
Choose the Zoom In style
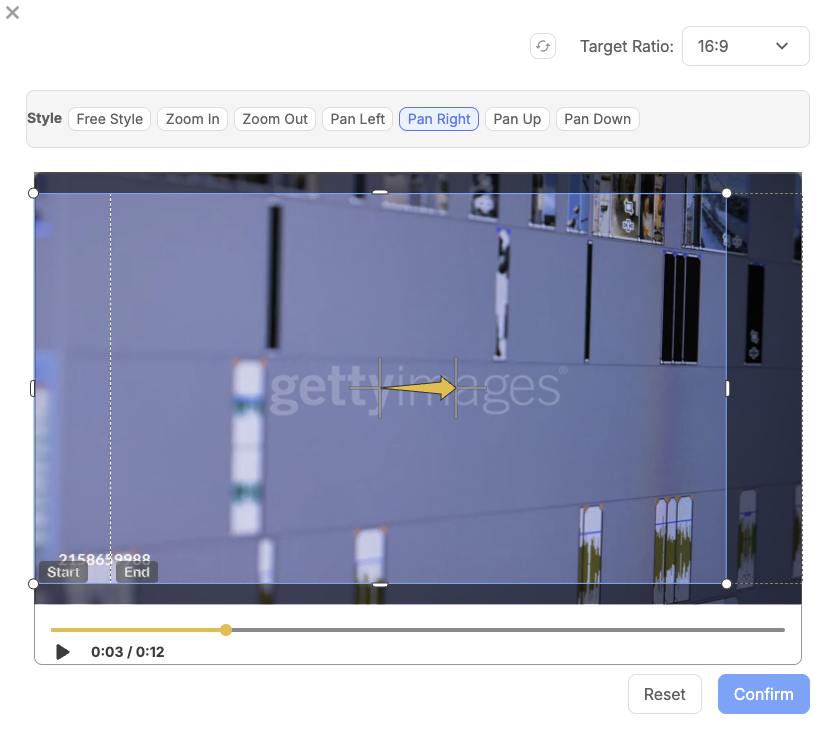click(x=193, y=119)
